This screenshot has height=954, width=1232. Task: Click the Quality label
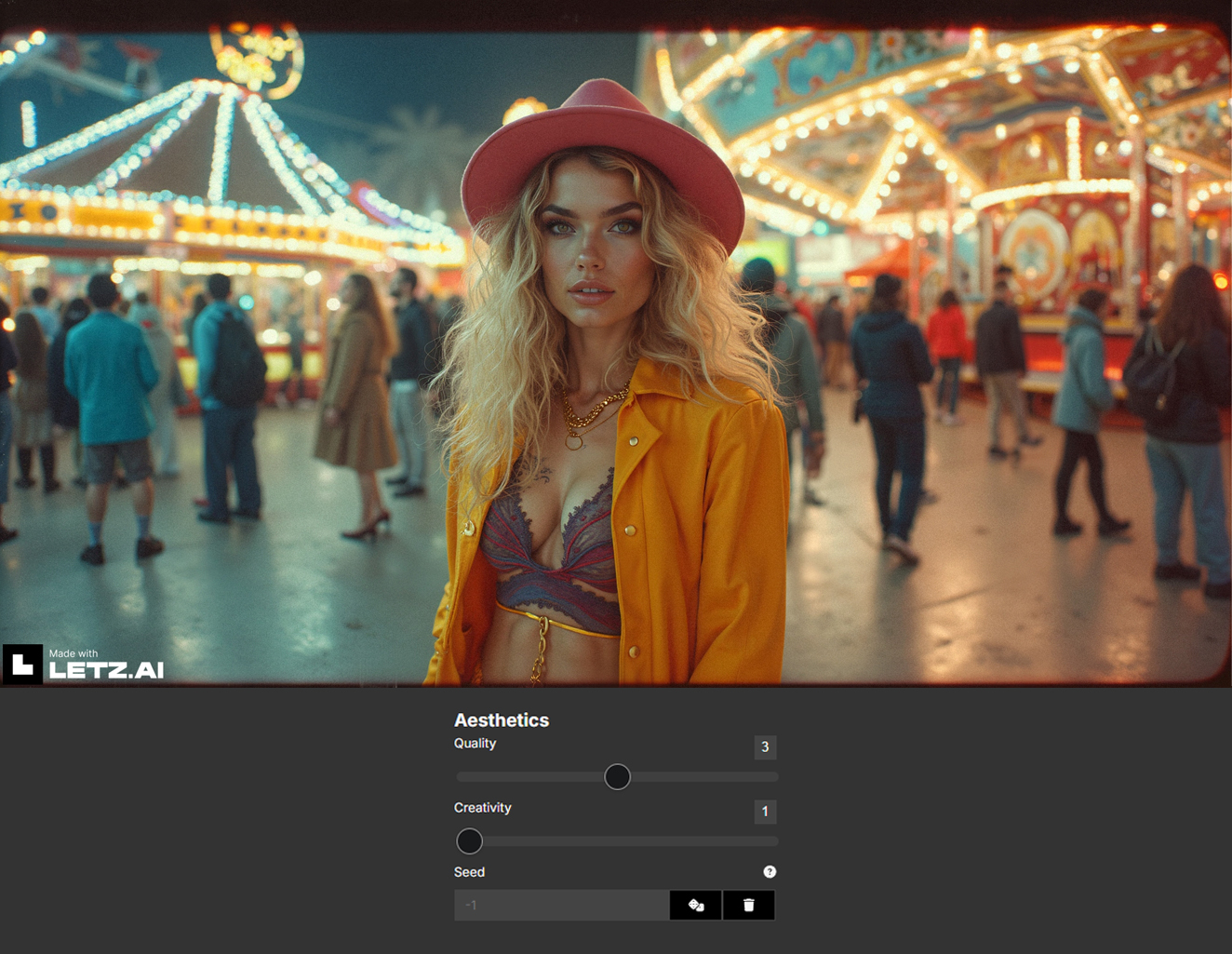tap(475, 744)
